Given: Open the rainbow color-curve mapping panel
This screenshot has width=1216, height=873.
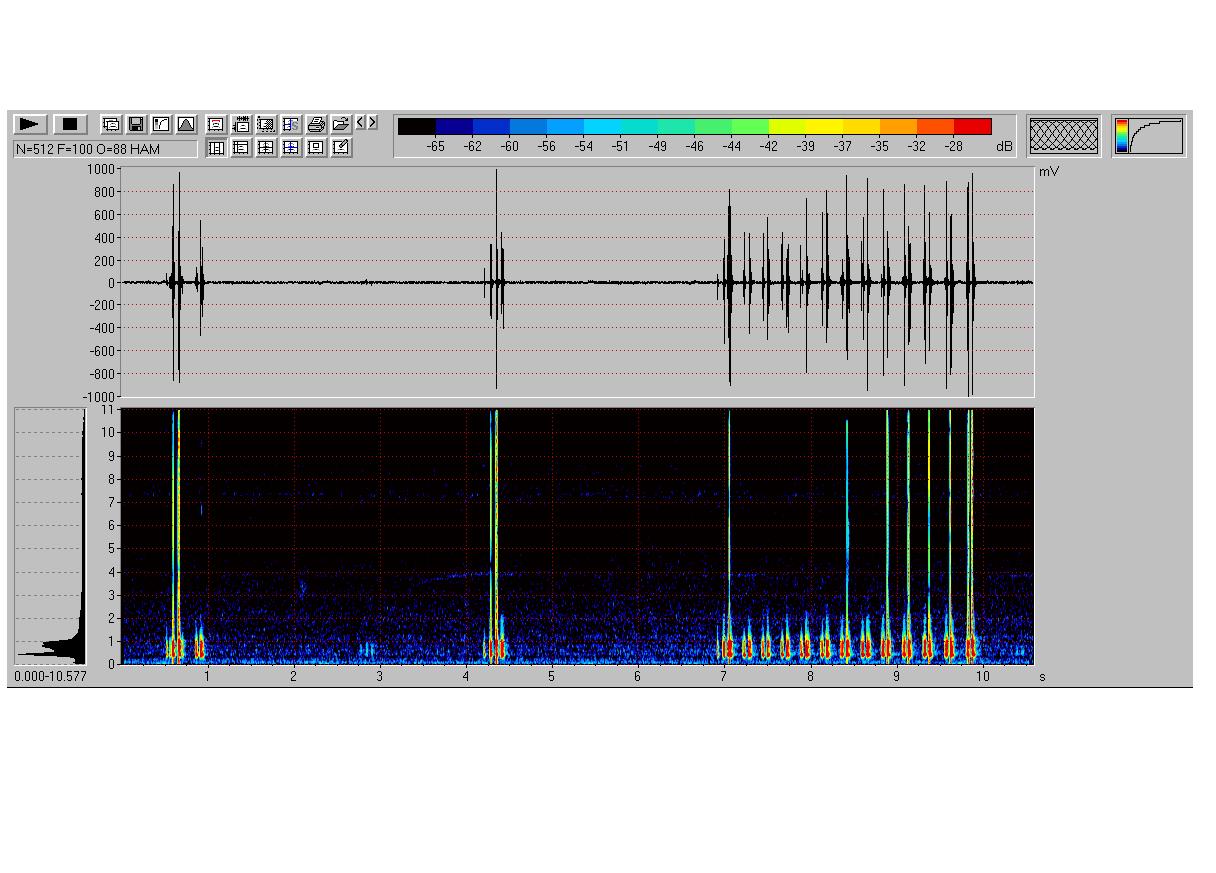Looking at the screenshot, I should click(1149, 136).
